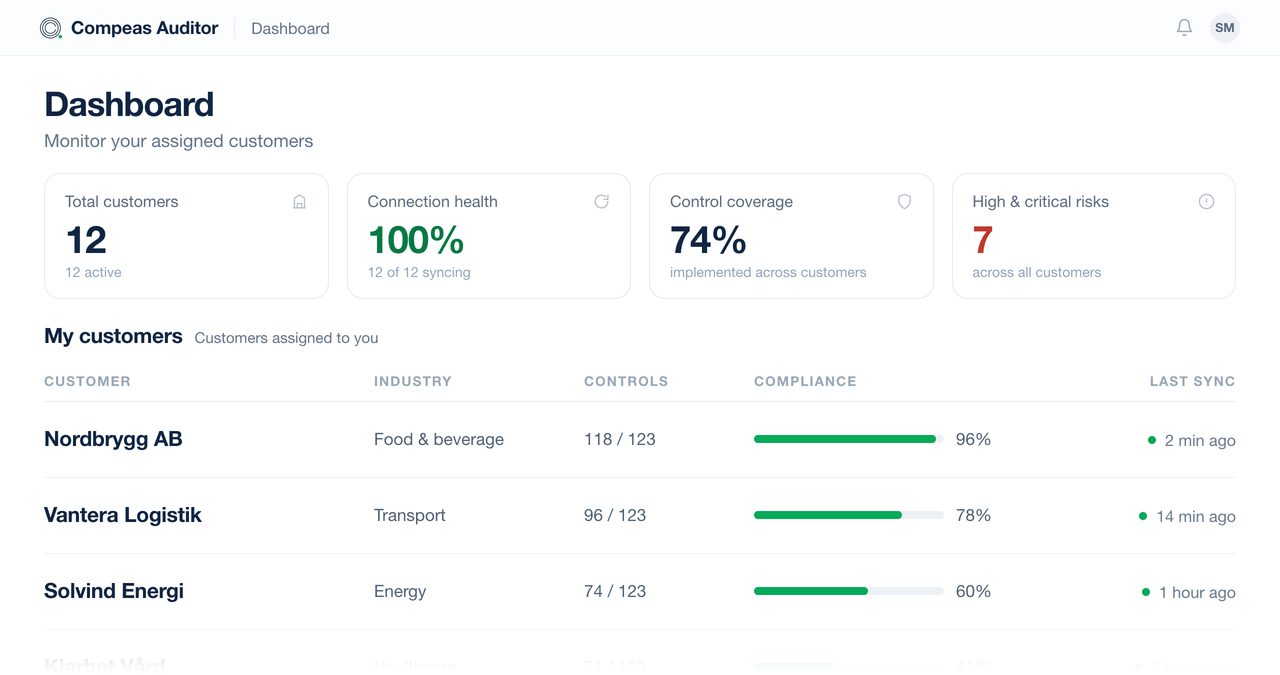The height and width of the screenshot is (675, 1280).
Task: Click Monitor your assigned customers subtitle
Action: point(179,141)
